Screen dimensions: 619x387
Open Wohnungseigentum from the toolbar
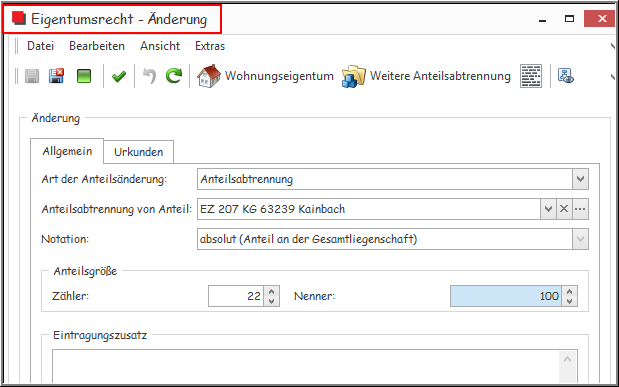pyautogui.click(x=265, y=76)
